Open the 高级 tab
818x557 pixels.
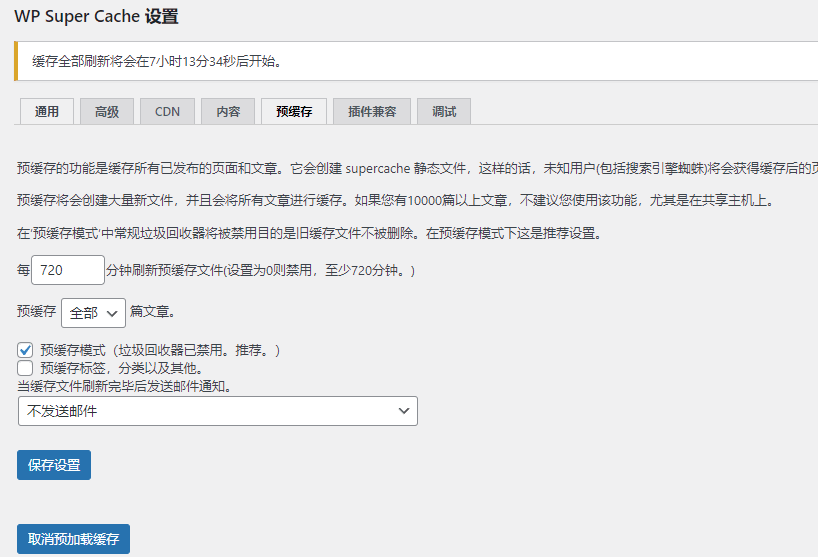coord(107,111)
